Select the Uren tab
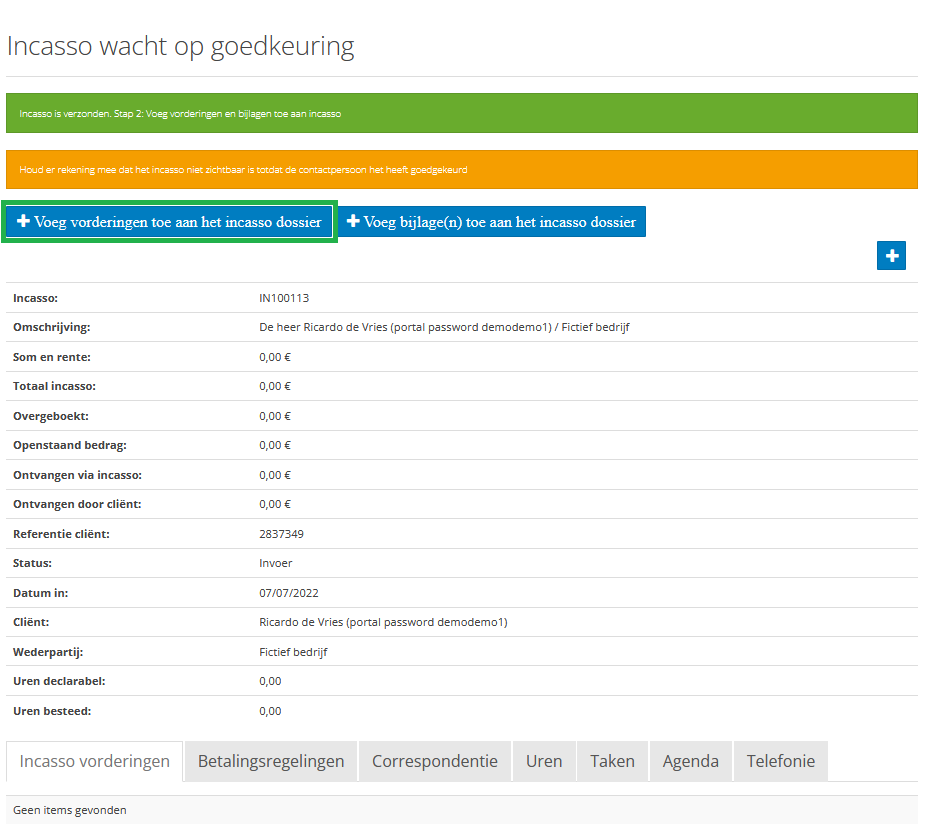927x838 pixels. 544,761
